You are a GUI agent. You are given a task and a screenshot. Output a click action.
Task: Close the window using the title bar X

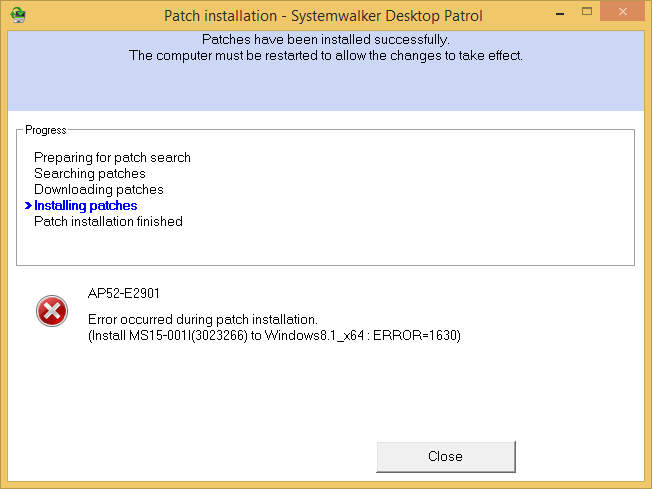(622, 12)
